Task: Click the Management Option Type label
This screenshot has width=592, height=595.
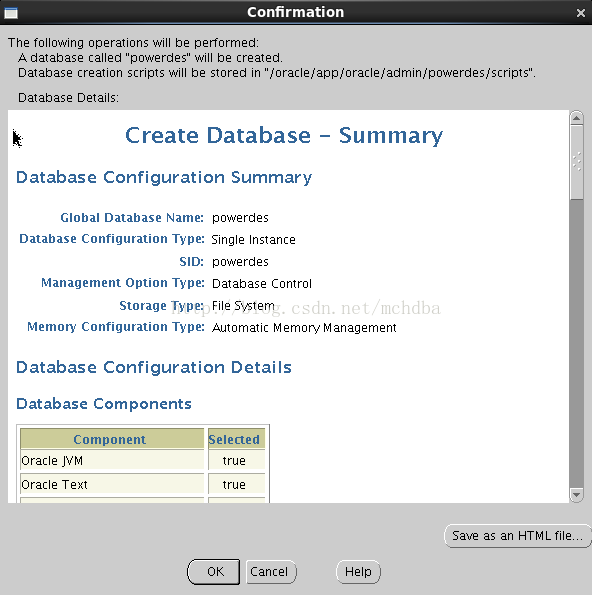Action: [123, 283]
